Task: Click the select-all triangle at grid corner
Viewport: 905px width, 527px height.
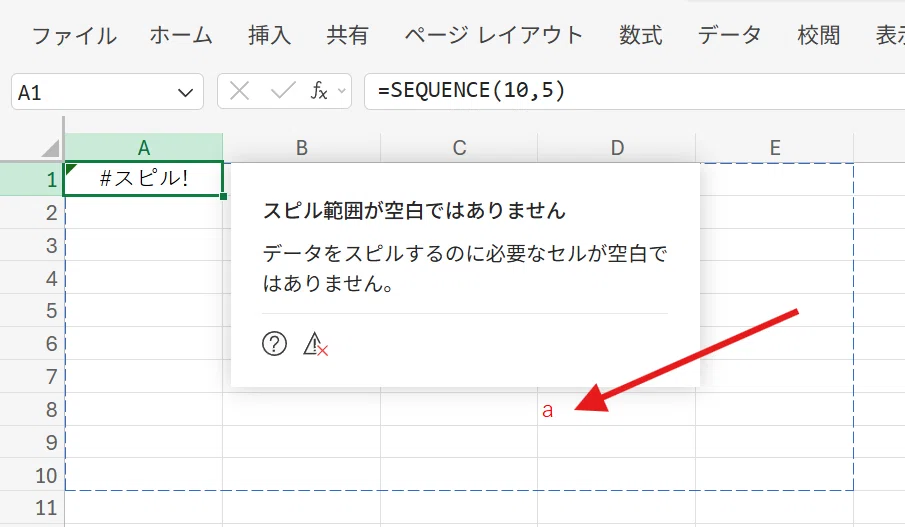Action: (x=51, y=148)
